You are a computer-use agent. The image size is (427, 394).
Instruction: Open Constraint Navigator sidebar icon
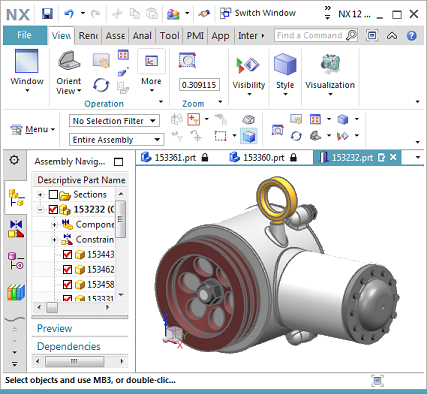16,228
